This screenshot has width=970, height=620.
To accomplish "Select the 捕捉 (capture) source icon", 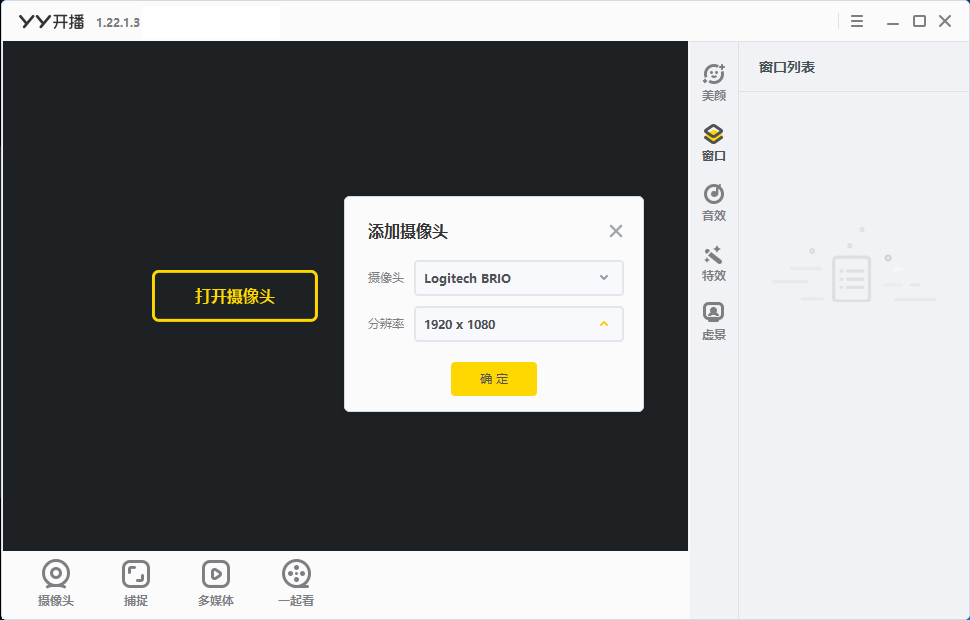I will tap(135, 582).
